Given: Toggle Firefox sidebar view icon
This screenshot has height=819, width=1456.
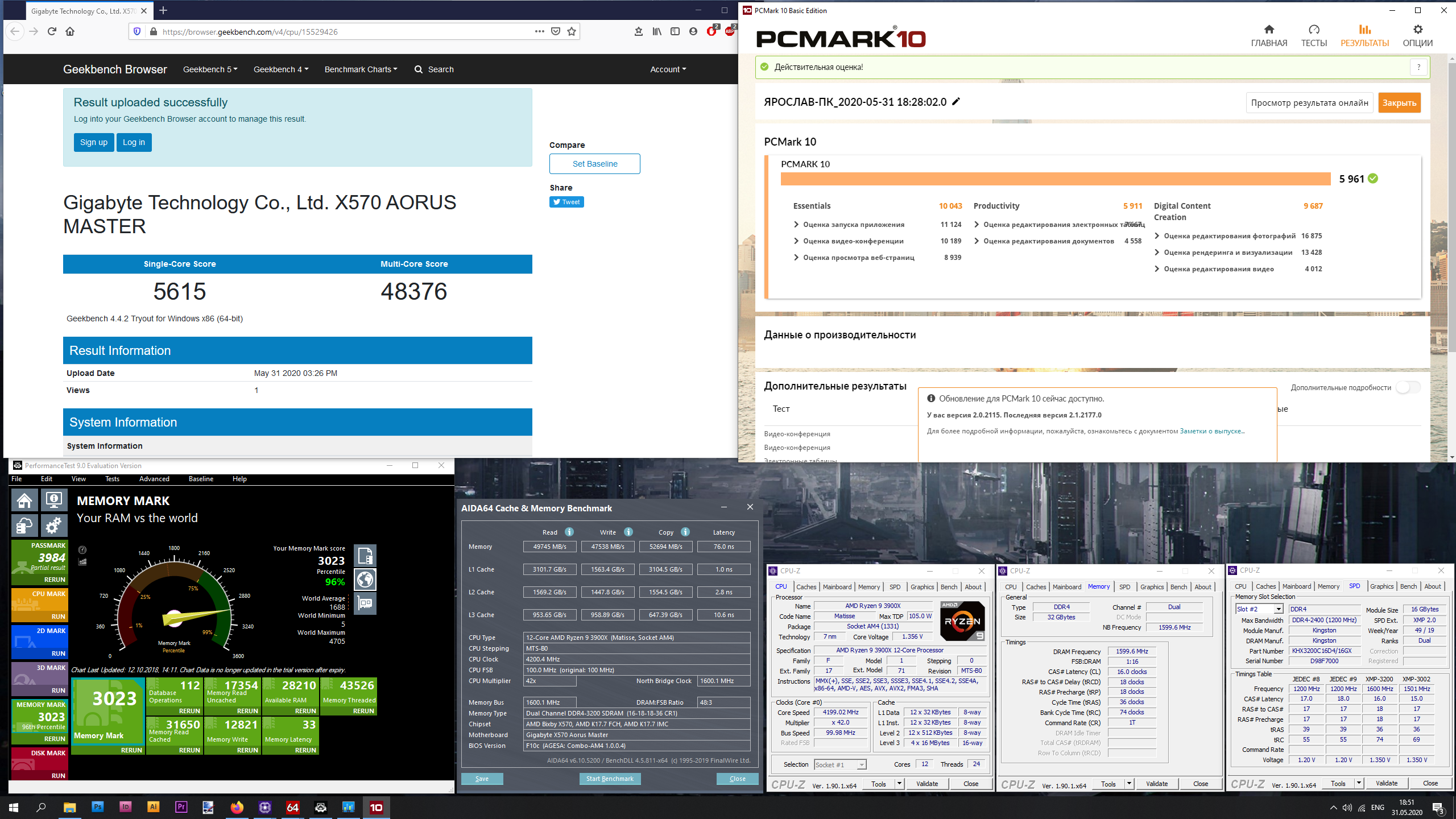Looking at the screenshot, I should (x=675, y=31).
